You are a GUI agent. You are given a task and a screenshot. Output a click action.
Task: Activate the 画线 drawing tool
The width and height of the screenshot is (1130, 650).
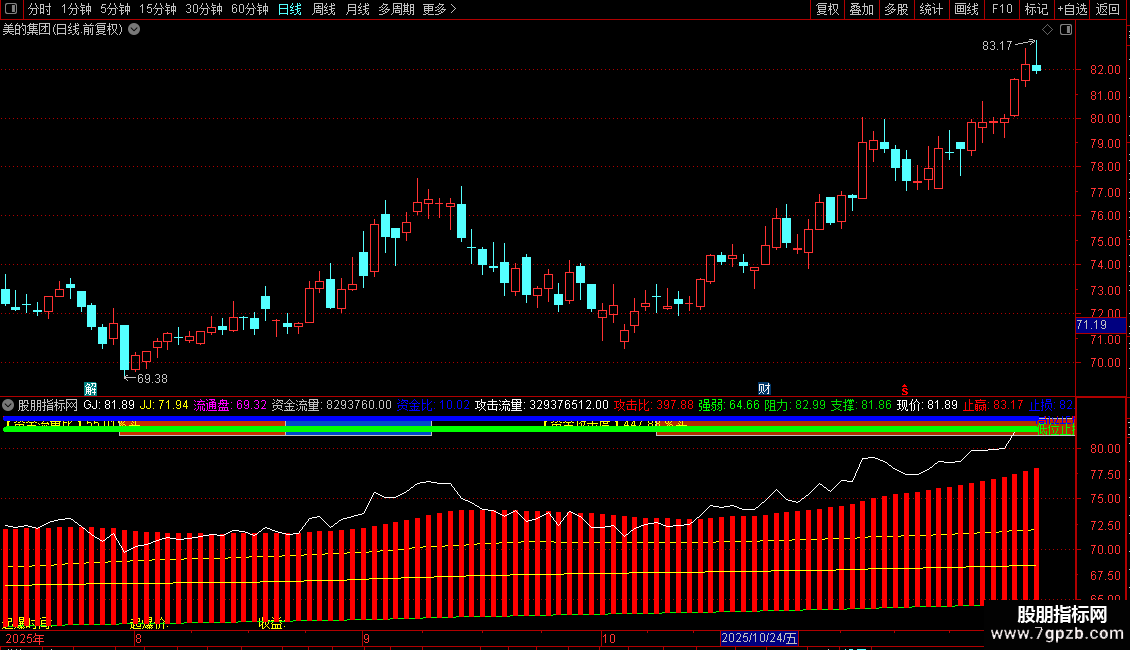[966, 9]
